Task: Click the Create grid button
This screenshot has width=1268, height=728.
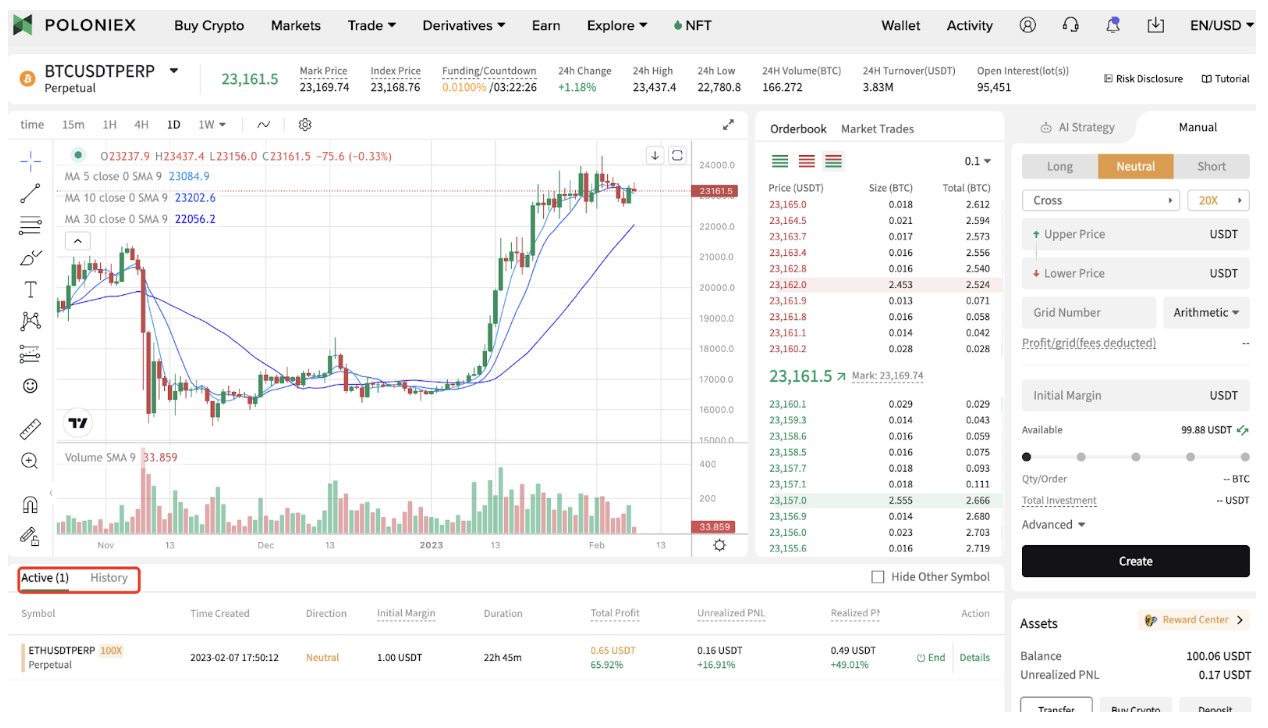Action: point(1135,561)
